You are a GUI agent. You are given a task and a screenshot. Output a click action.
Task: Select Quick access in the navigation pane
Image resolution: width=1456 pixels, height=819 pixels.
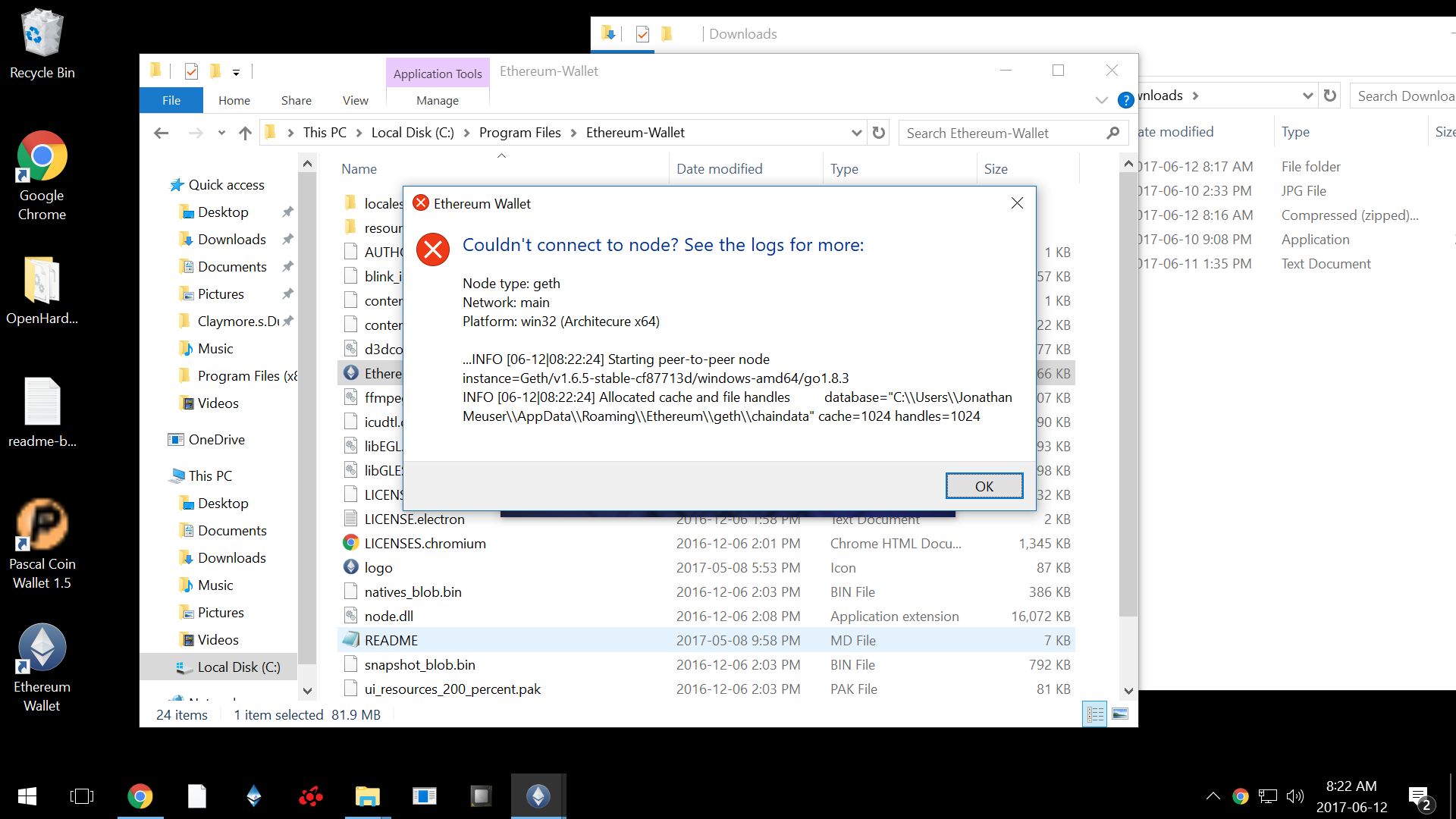tap(226, 185)
